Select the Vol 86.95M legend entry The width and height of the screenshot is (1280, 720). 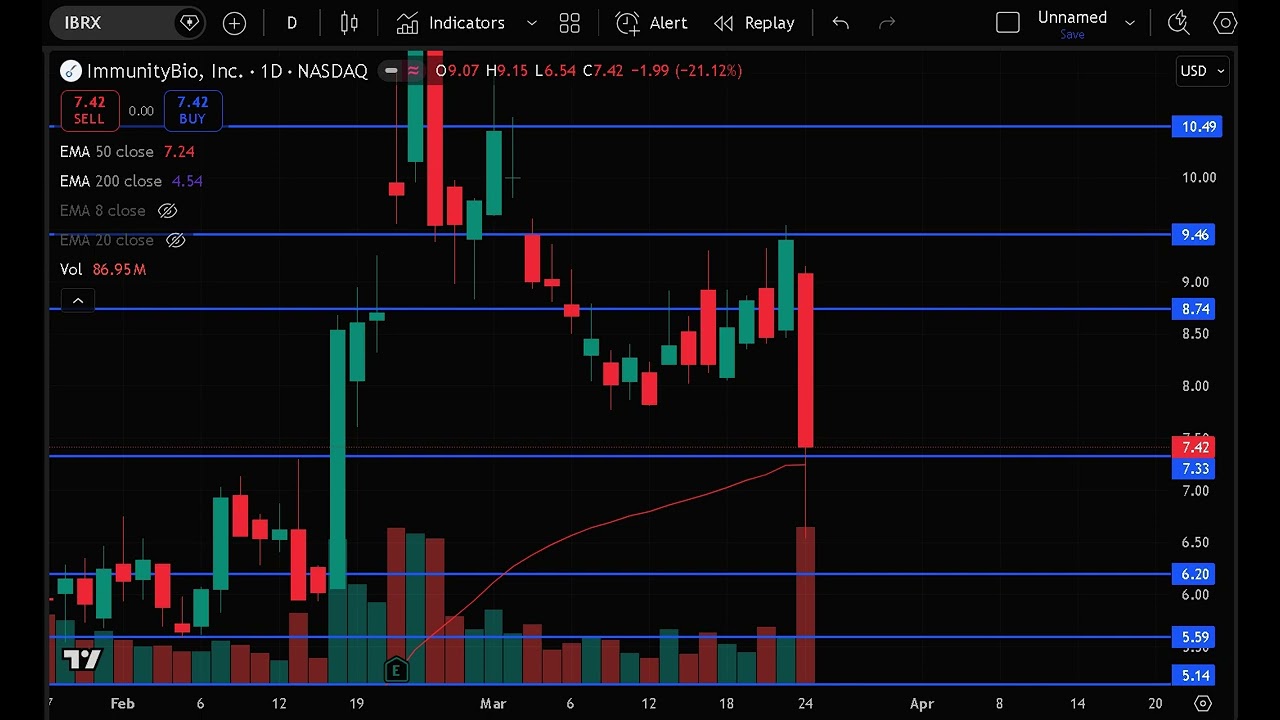pos(103,270)
